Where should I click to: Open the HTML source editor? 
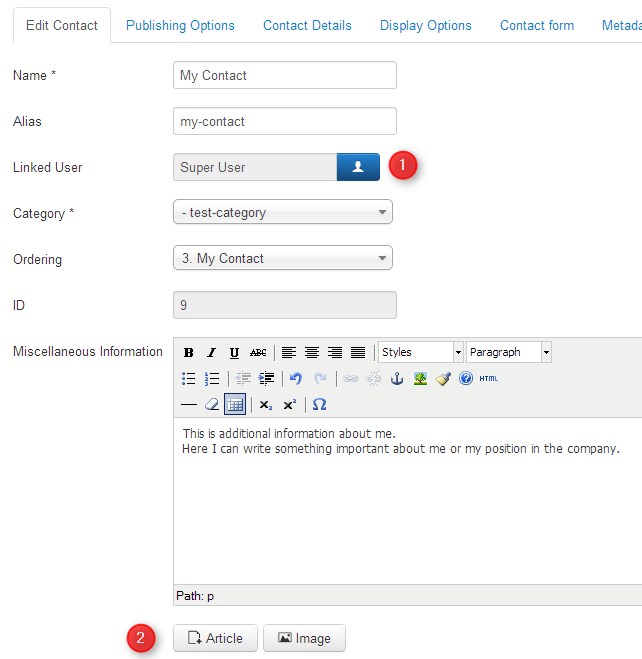pos(489,379)
